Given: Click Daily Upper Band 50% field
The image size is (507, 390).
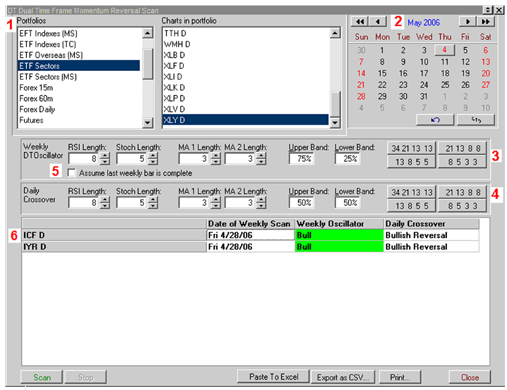Looking at the screenshot, I should click(302, 203).
